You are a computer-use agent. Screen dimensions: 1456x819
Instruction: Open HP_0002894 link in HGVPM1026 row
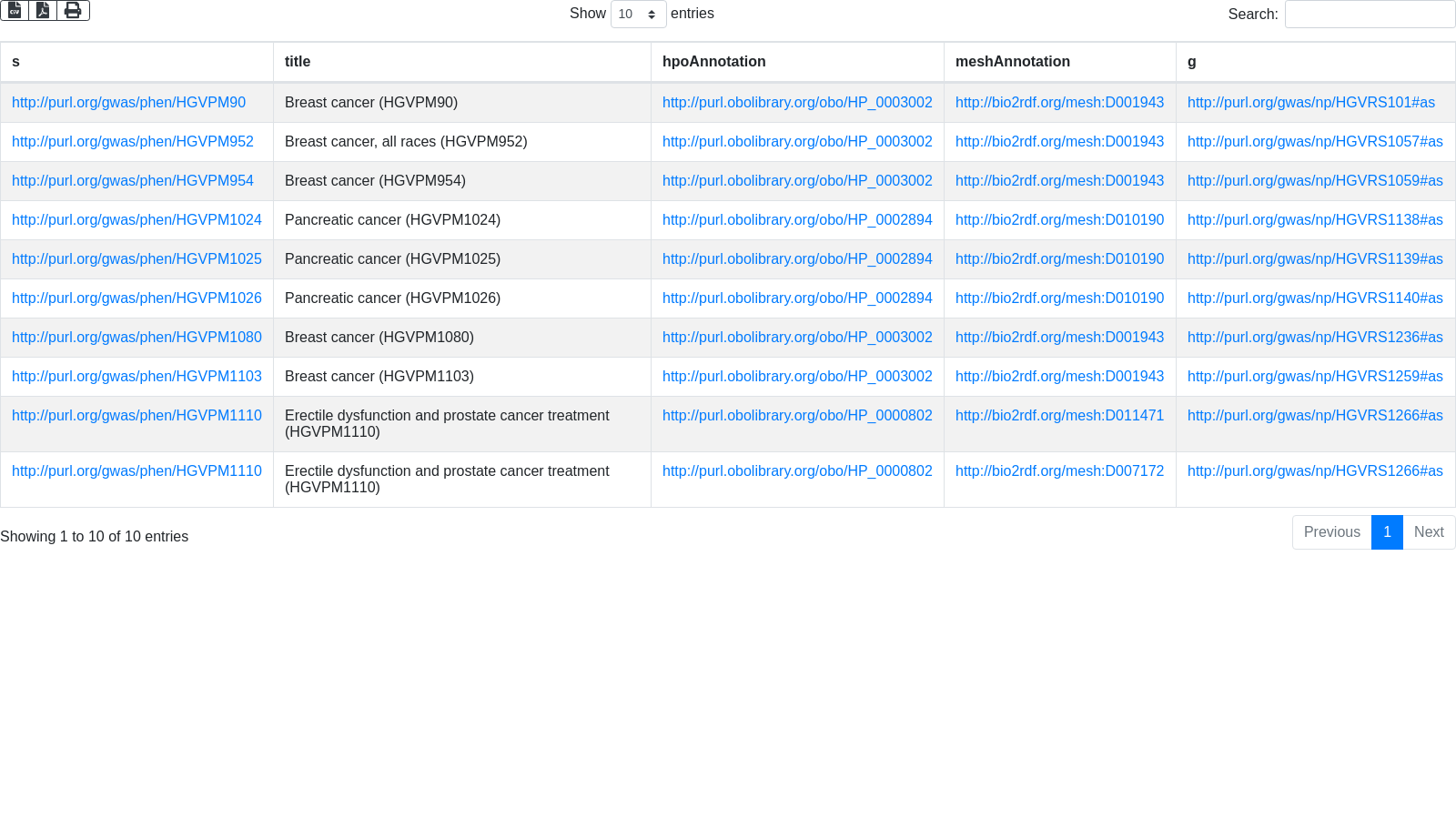pos(797,298)
